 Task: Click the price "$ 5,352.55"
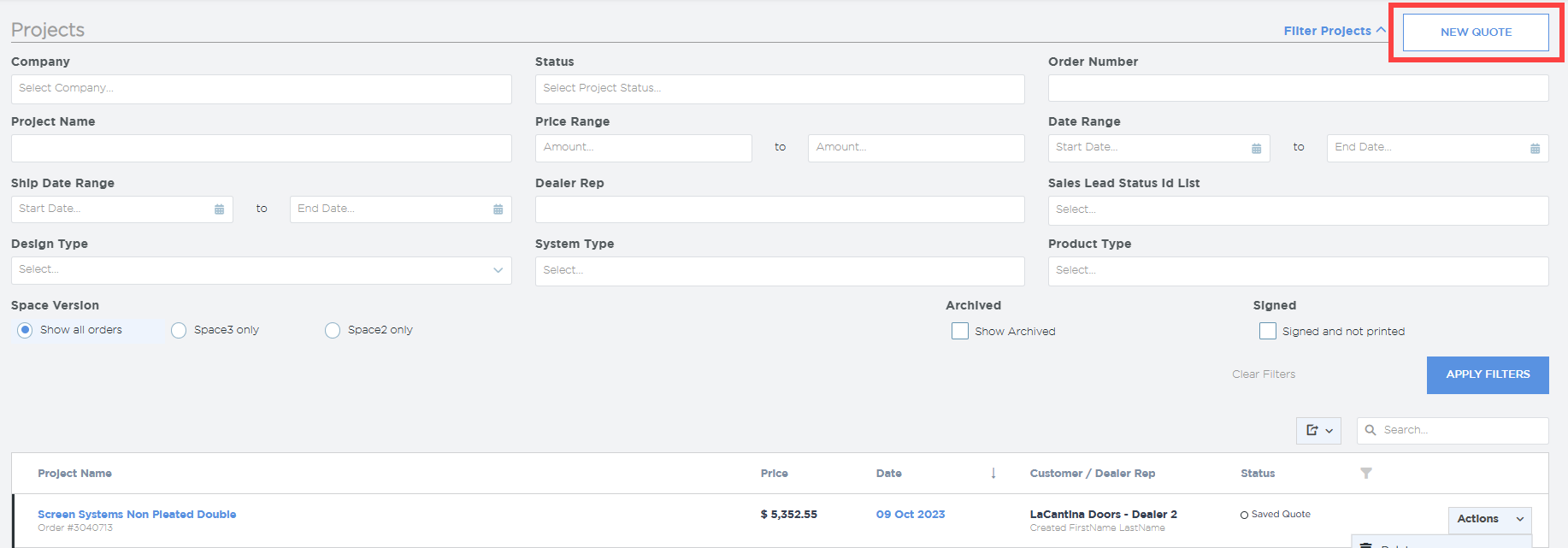[x=789, y=515]
